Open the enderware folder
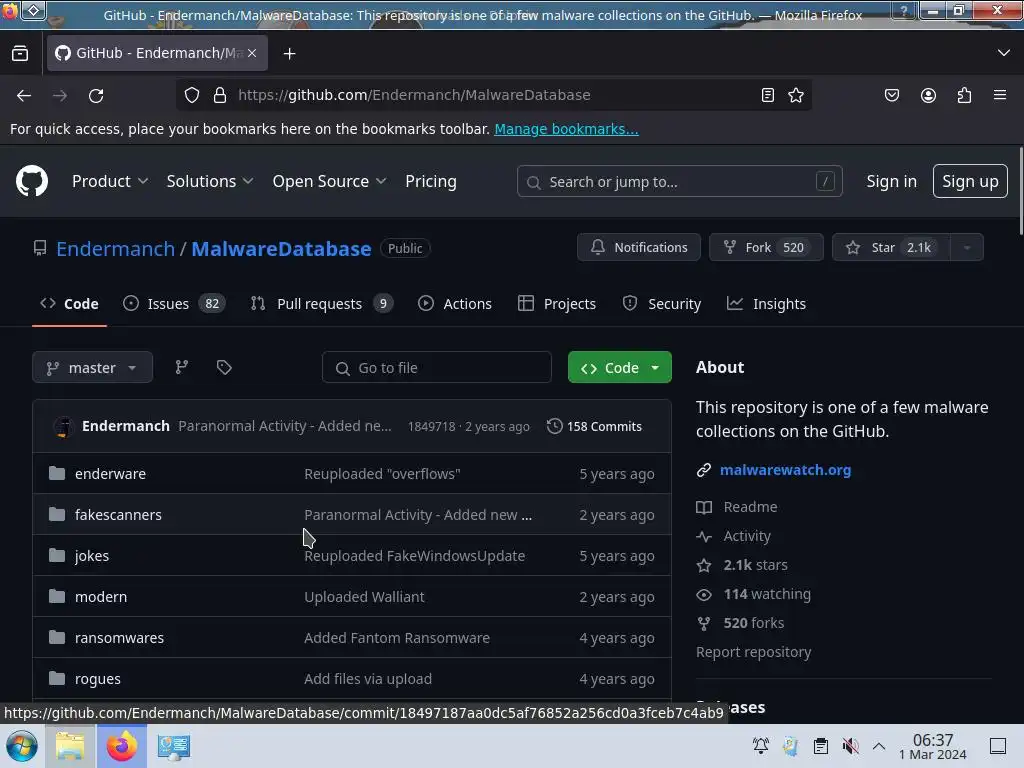 click(110, 473)
